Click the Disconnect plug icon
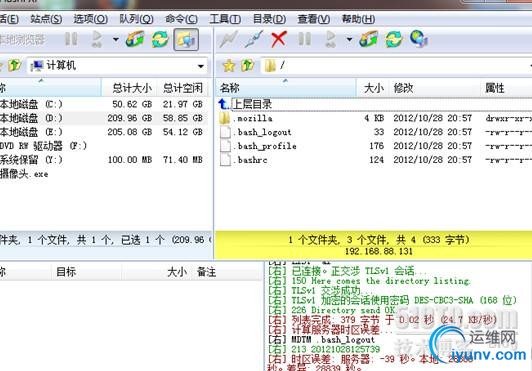Viewport: 532px width, 371px height. 254,39
